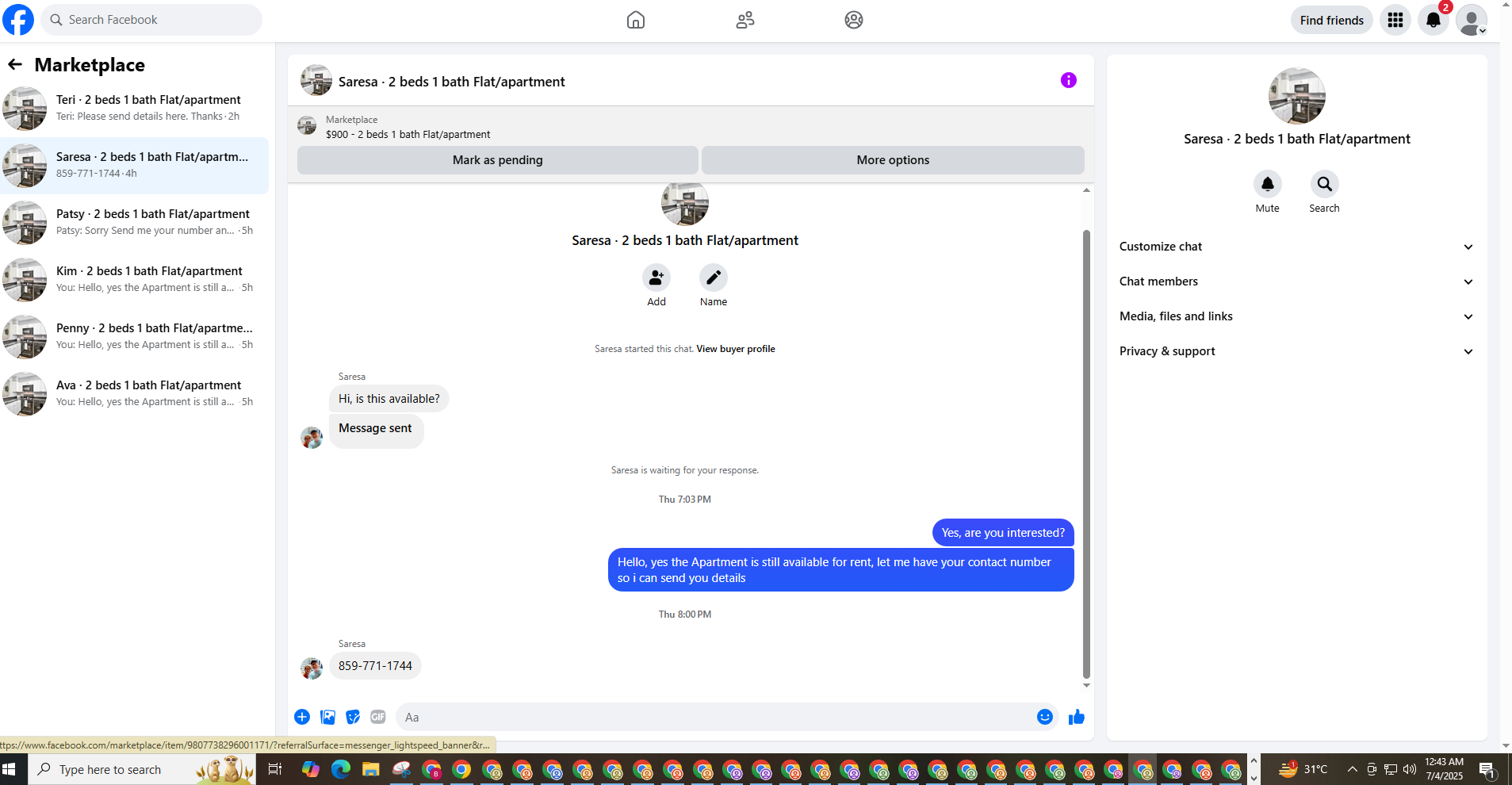
Task: Open Task View in taskbar
Action: (275, 769)
